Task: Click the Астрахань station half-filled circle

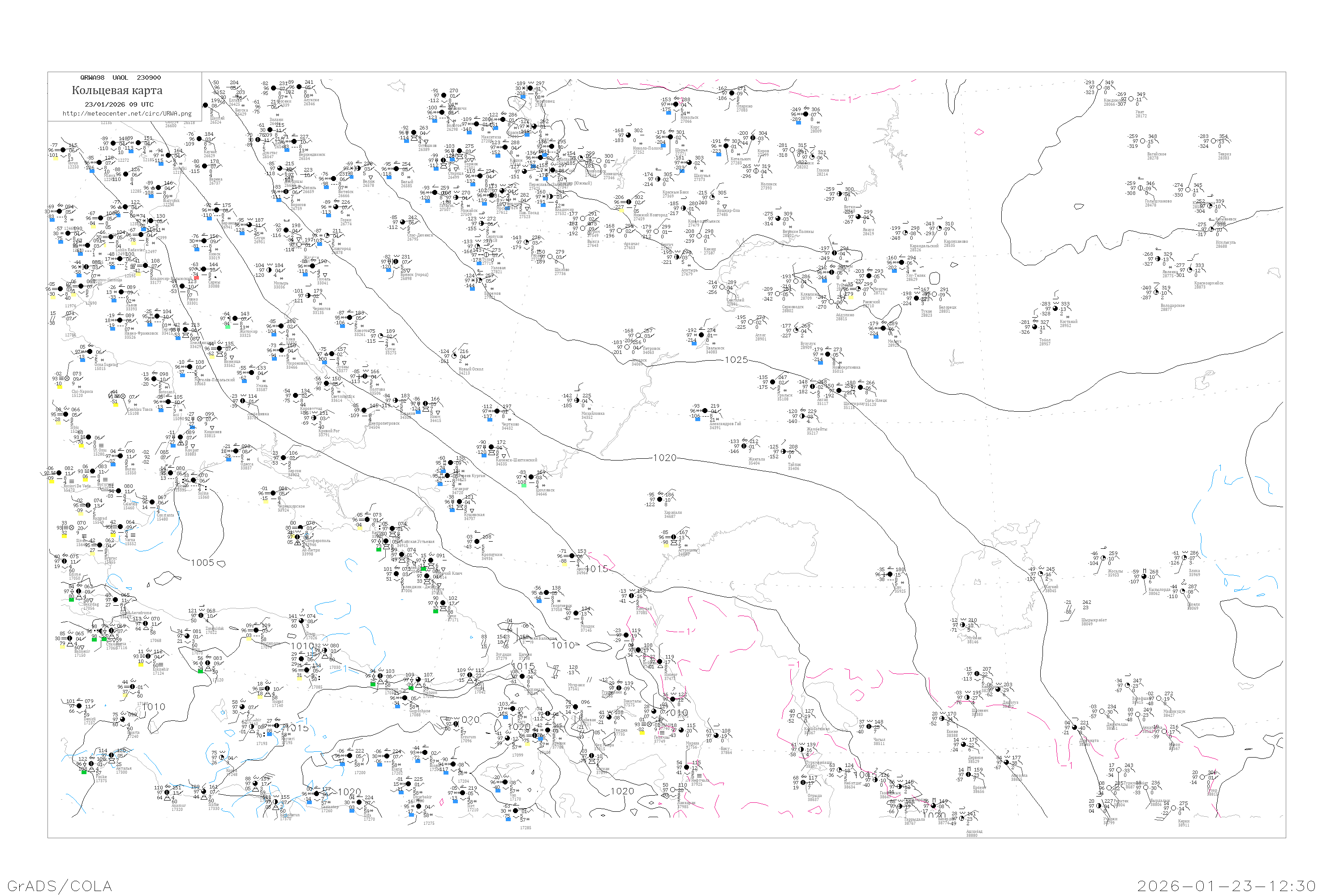Action: click(674, 537)
